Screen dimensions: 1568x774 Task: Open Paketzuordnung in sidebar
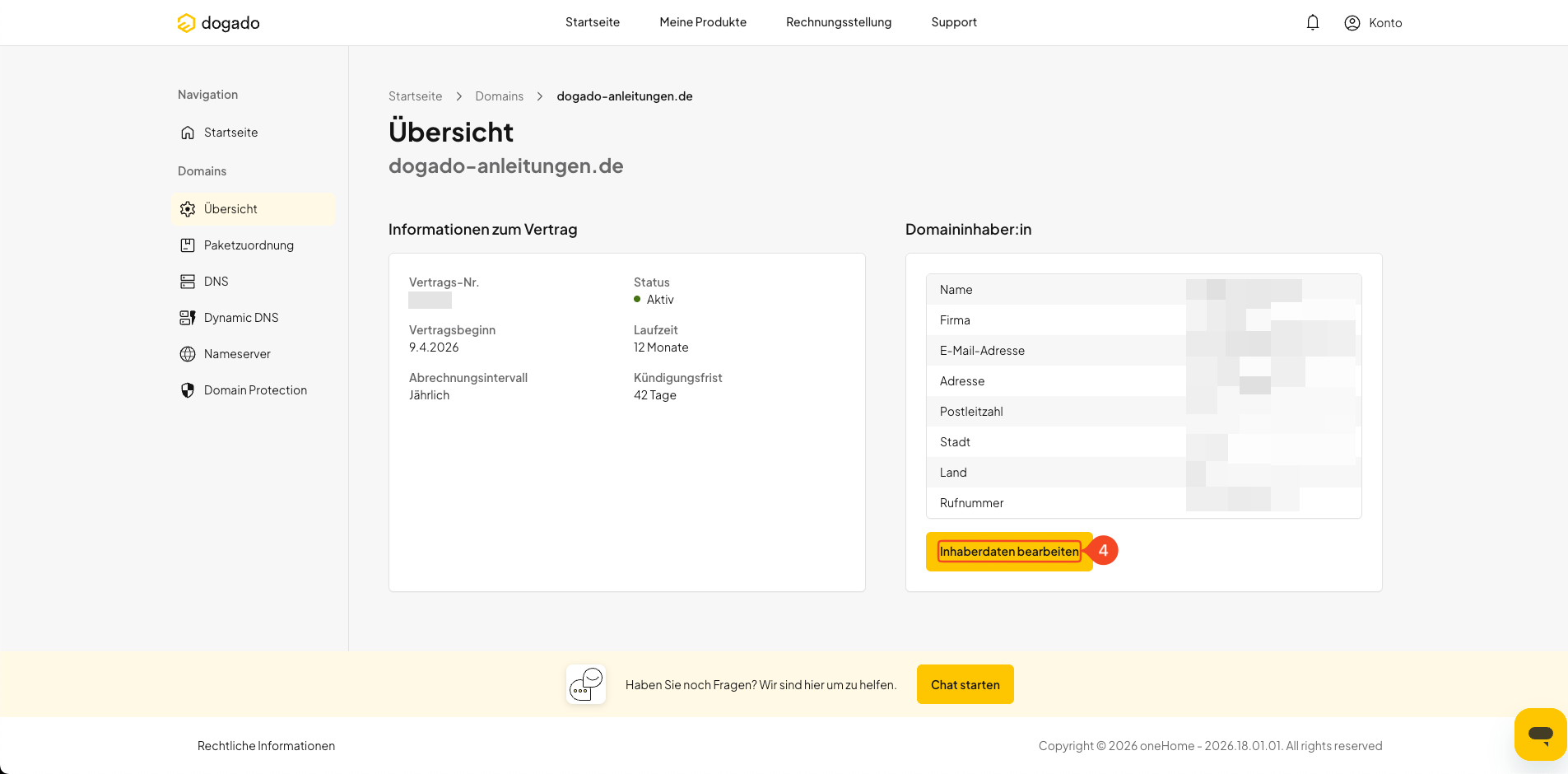point(254,245)
